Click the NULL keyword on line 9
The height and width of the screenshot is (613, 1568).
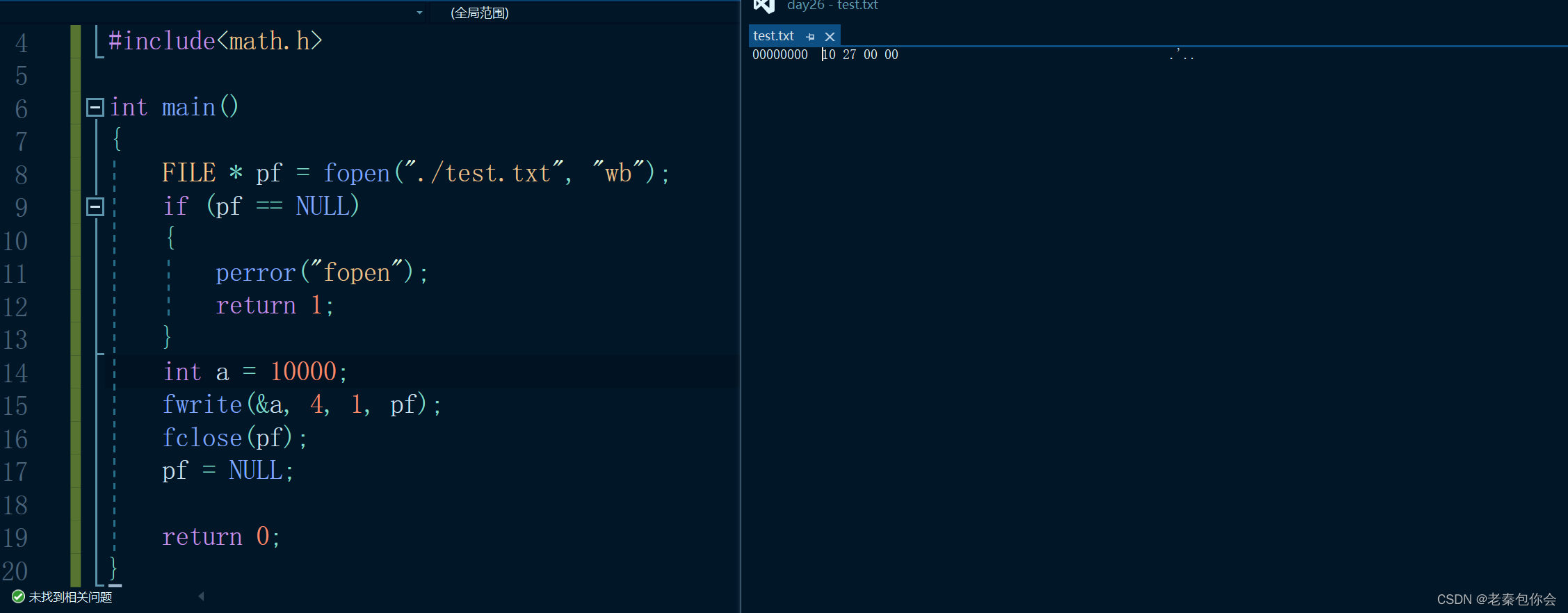pyautogui.click(x=323, y=206)
